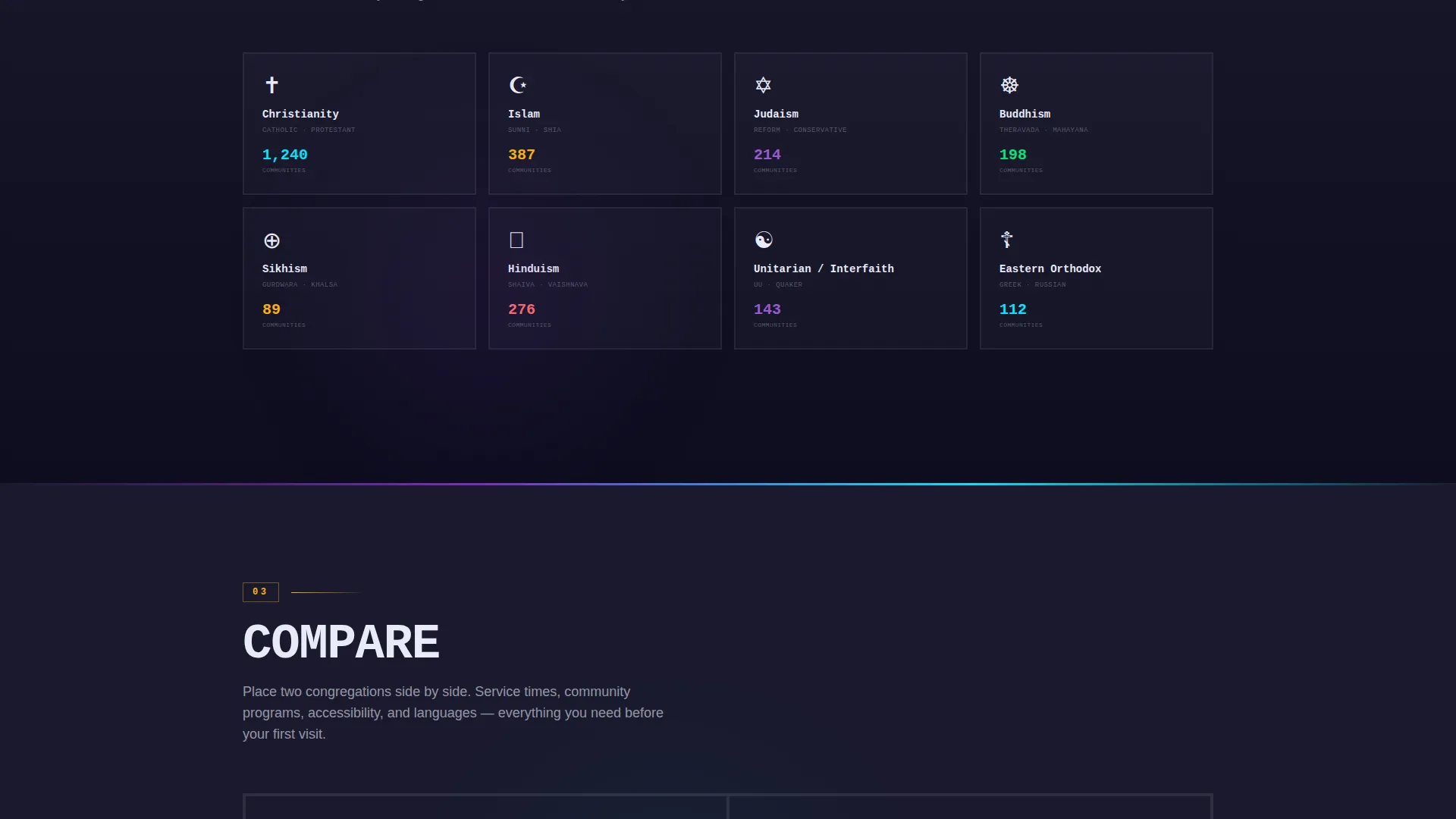This screenshot has height=819, width=1456.
Task: Select the Hinduism card title
Action: 533,269
